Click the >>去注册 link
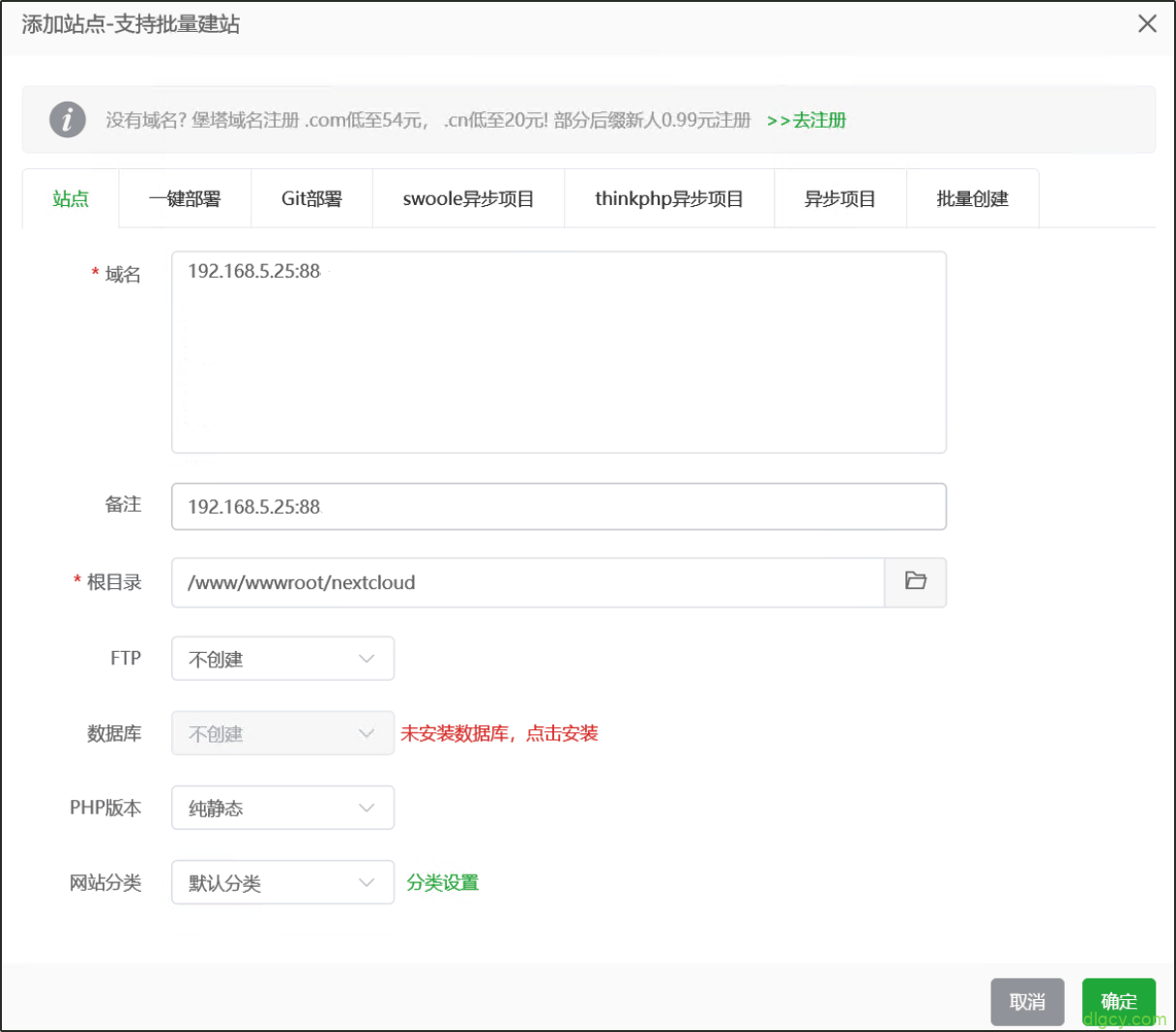The image size is (1176, 1032). click(807, 120)
